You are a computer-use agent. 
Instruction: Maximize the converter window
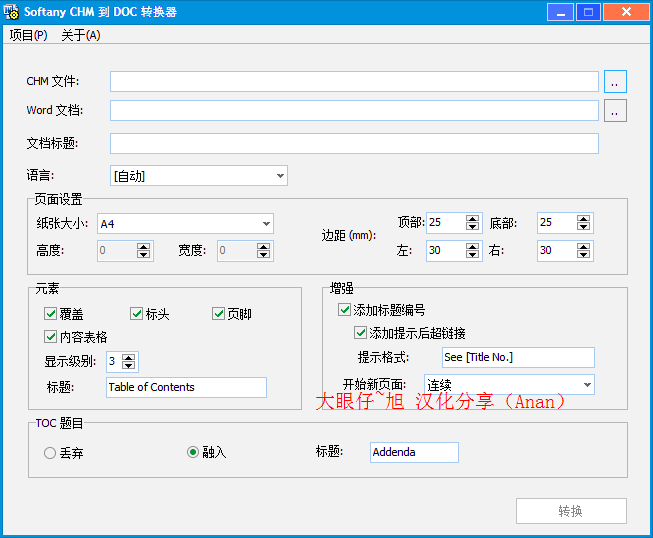coord(588,12)
